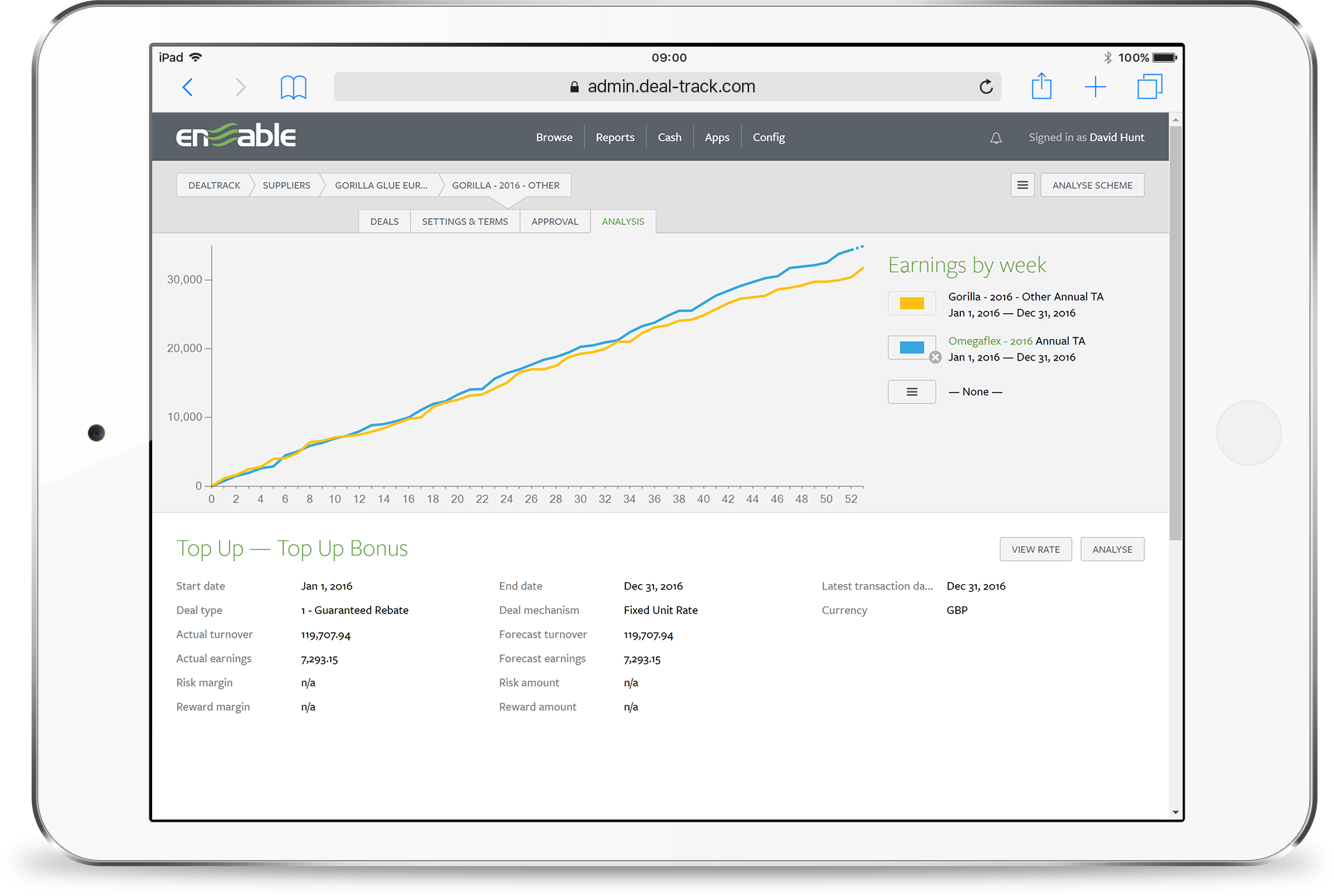This screenshot has height=896, width=1334.
Task: Open the Reports menu in the header
Action: click(615, 138)
